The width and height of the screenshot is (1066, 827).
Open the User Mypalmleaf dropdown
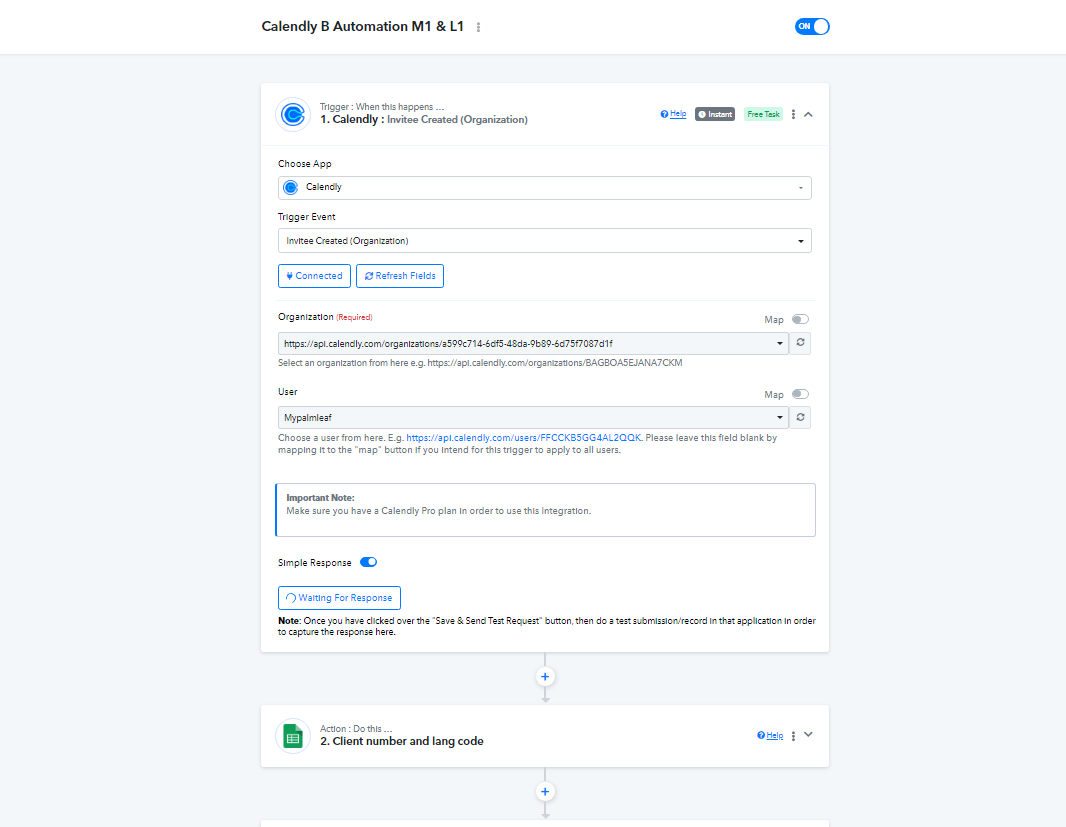coord(533,418)
